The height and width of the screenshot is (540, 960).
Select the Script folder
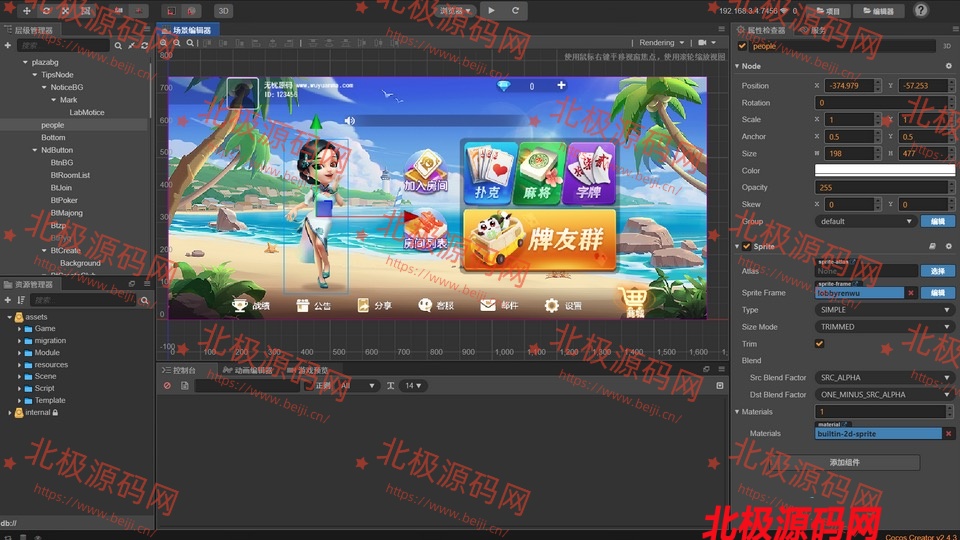click(44, 388)
